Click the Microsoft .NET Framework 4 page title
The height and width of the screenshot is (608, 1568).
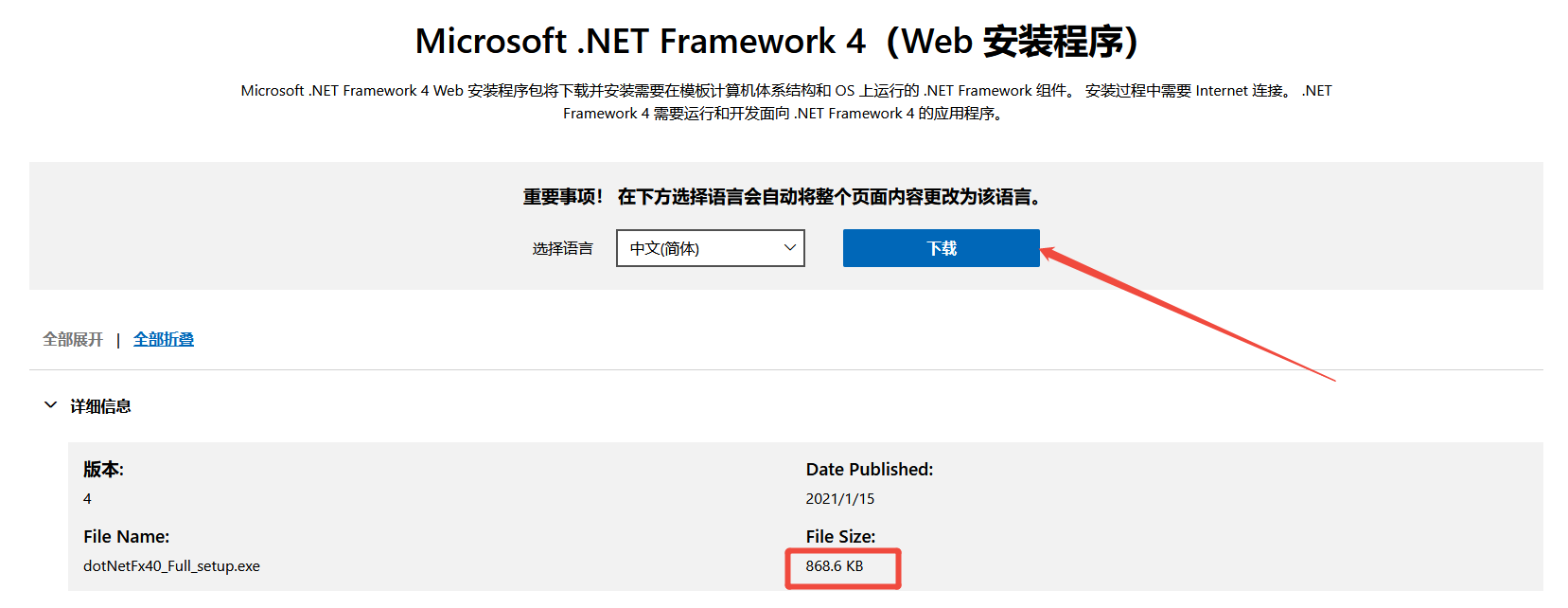[x=784, y=41]
